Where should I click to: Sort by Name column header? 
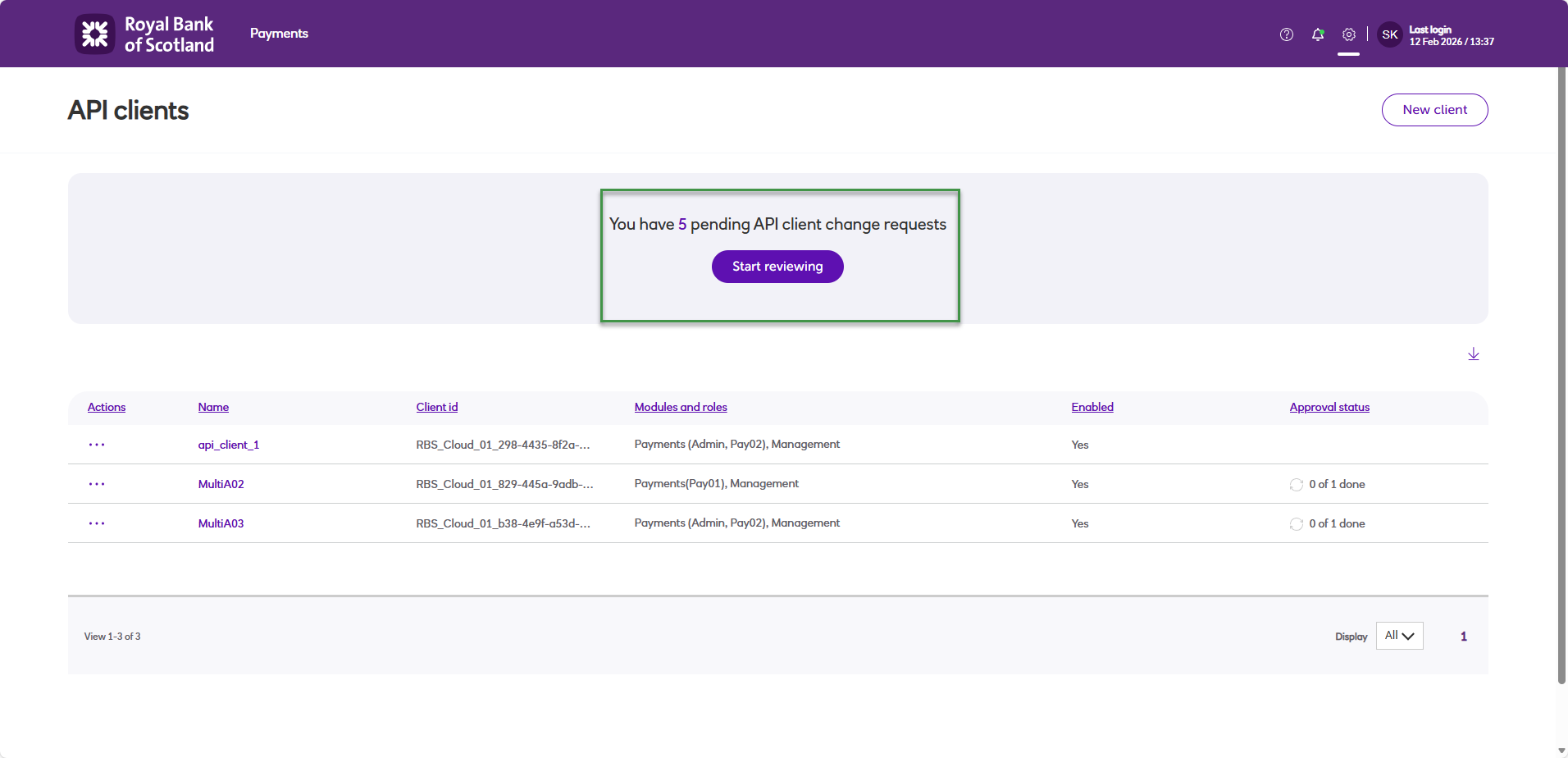pyautogui.click(x=213, y=407)
